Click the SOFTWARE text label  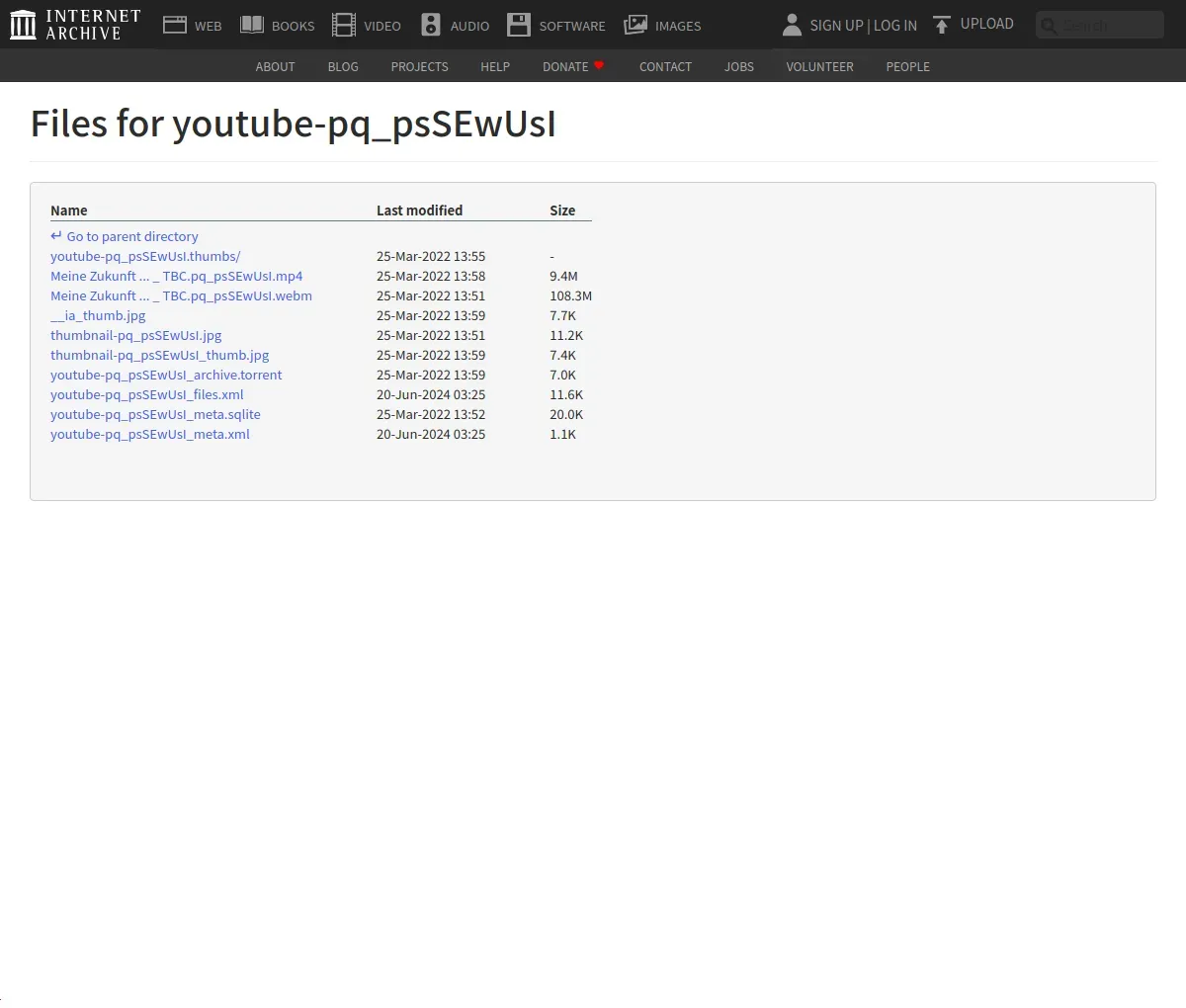pyautogui.click(x=572, y=26)
